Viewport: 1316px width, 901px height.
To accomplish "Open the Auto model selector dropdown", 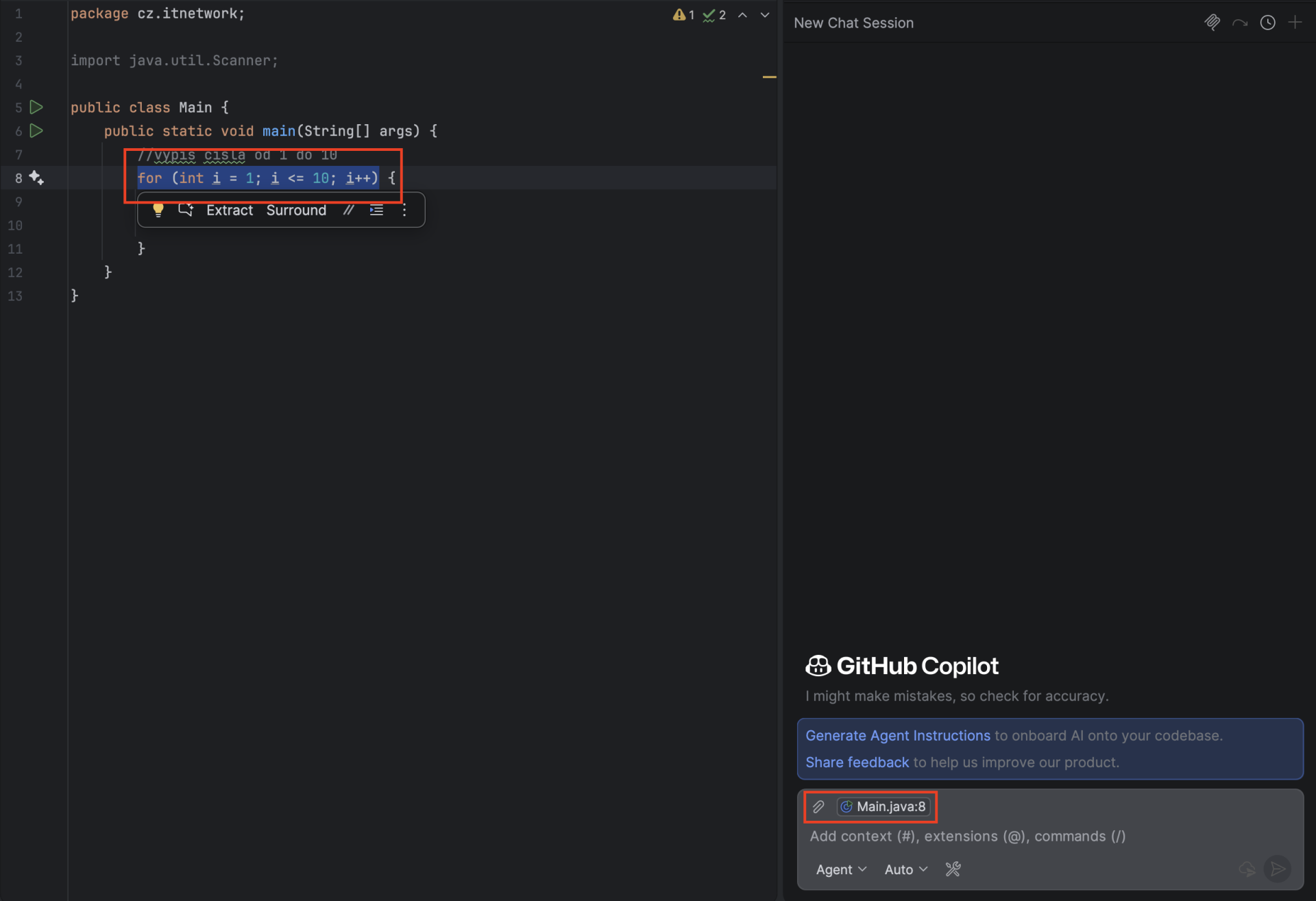I will point(905,869).
